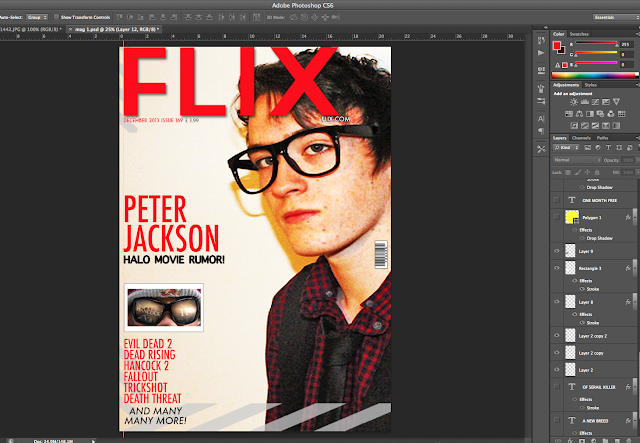Switch to the Paths tab

point(602,138)
